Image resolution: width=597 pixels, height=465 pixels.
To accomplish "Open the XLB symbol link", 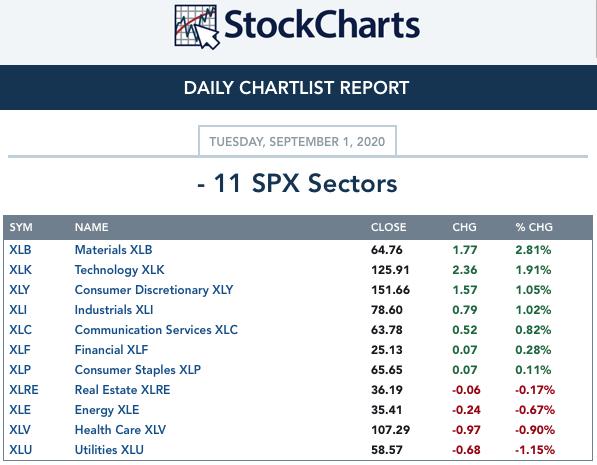I will (20, 250).
